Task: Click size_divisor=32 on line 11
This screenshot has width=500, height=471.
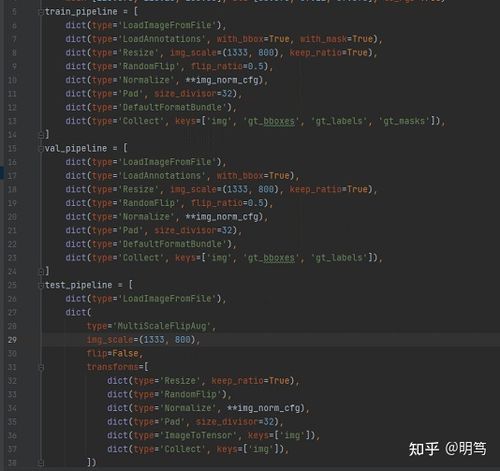Action: point(193,94)
